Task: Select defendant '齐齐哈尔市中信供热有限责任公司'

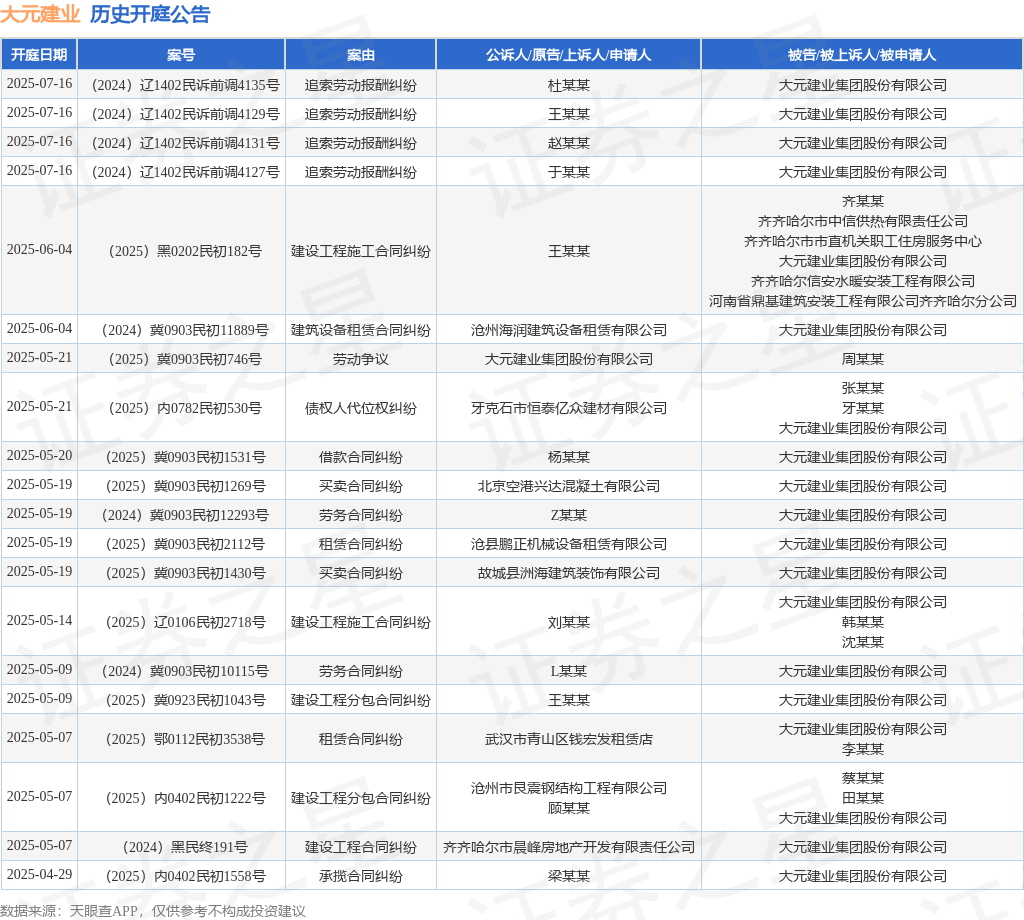Action: (863, 221)
